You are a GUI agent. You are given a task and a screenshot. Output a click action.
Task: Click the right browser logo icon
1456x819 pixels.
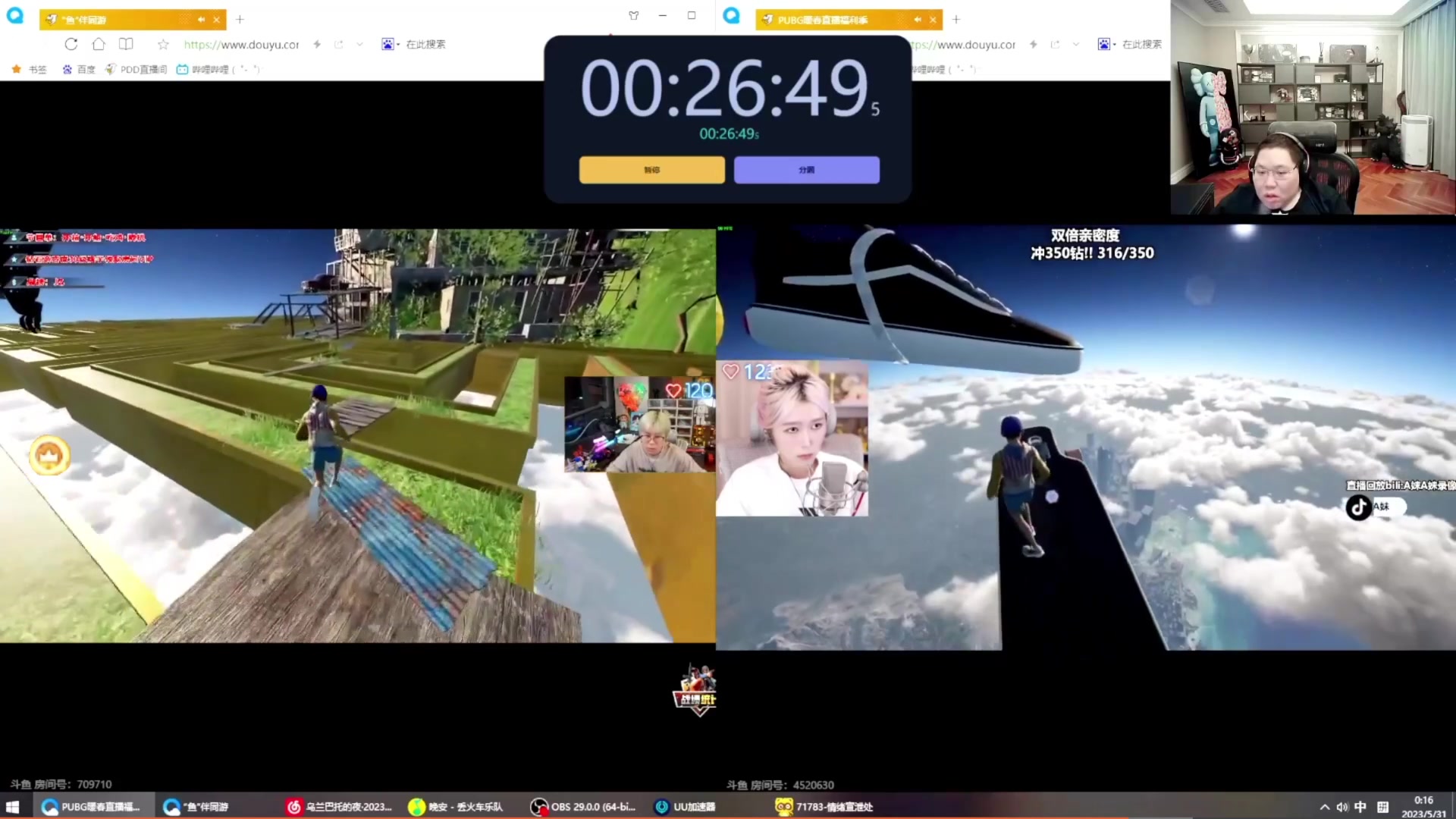click(731, 15)
